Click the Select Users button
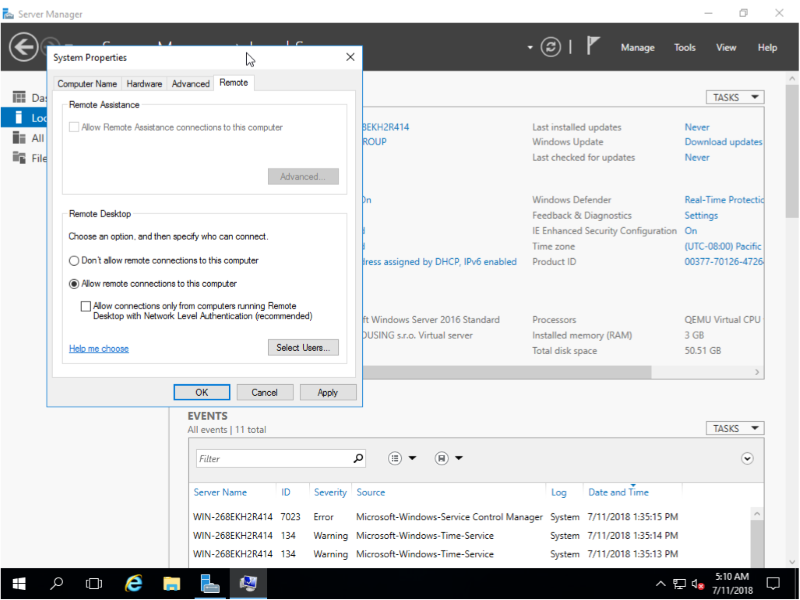This screenshot has height=600, width=800. click(303, 347)
